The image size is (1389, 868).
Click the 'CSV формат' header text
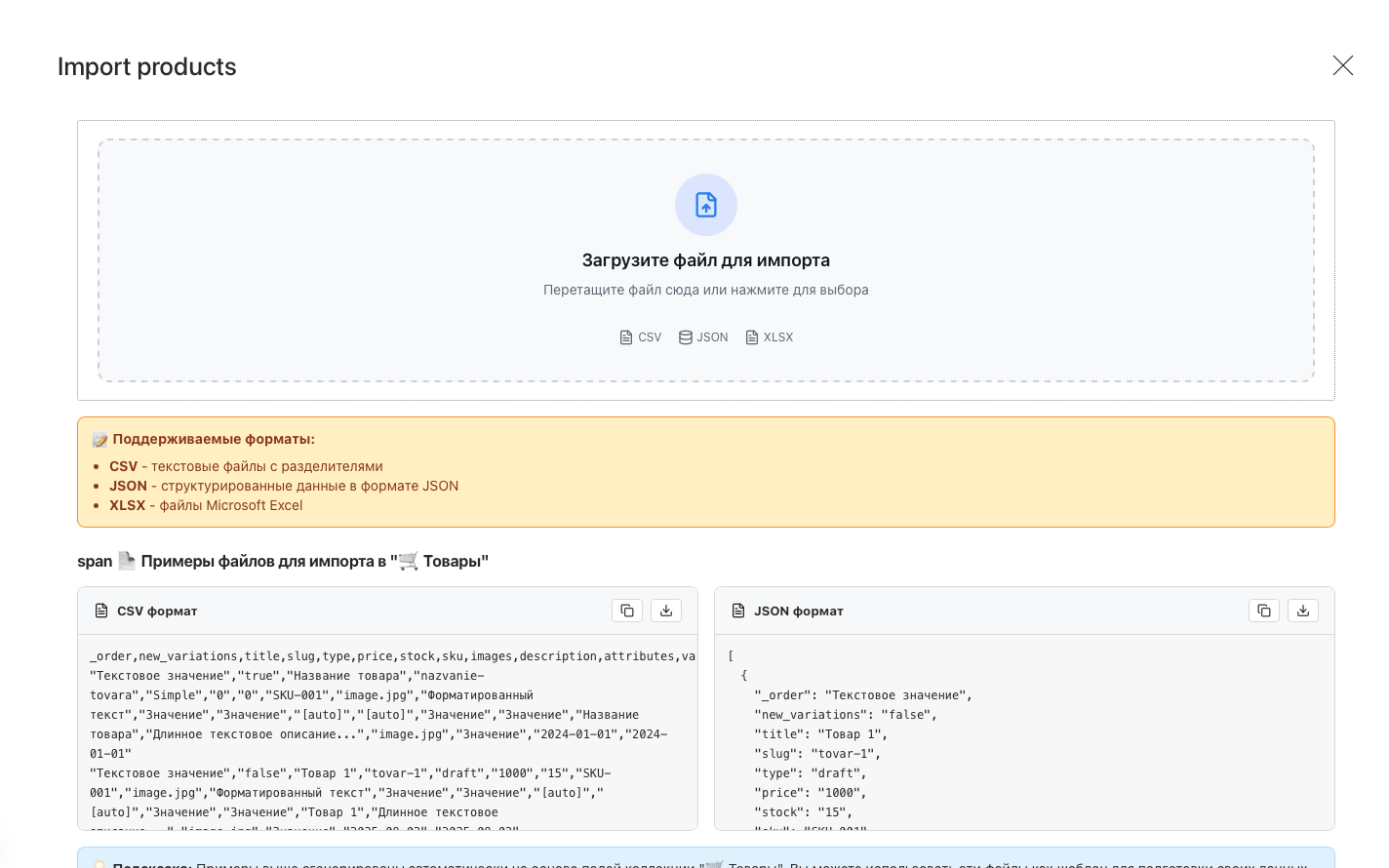click(x=157, y=612)
